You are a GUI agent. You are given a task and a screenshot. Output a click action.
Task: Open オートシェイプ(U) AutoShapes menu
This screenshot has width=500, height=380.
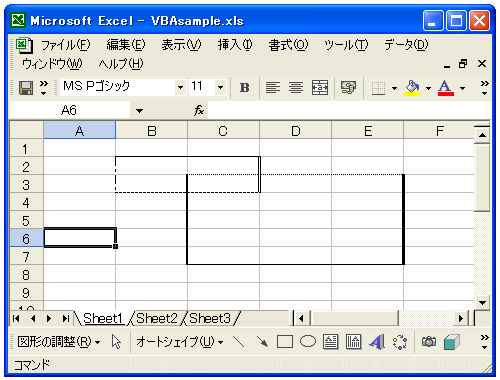point(179,342)
